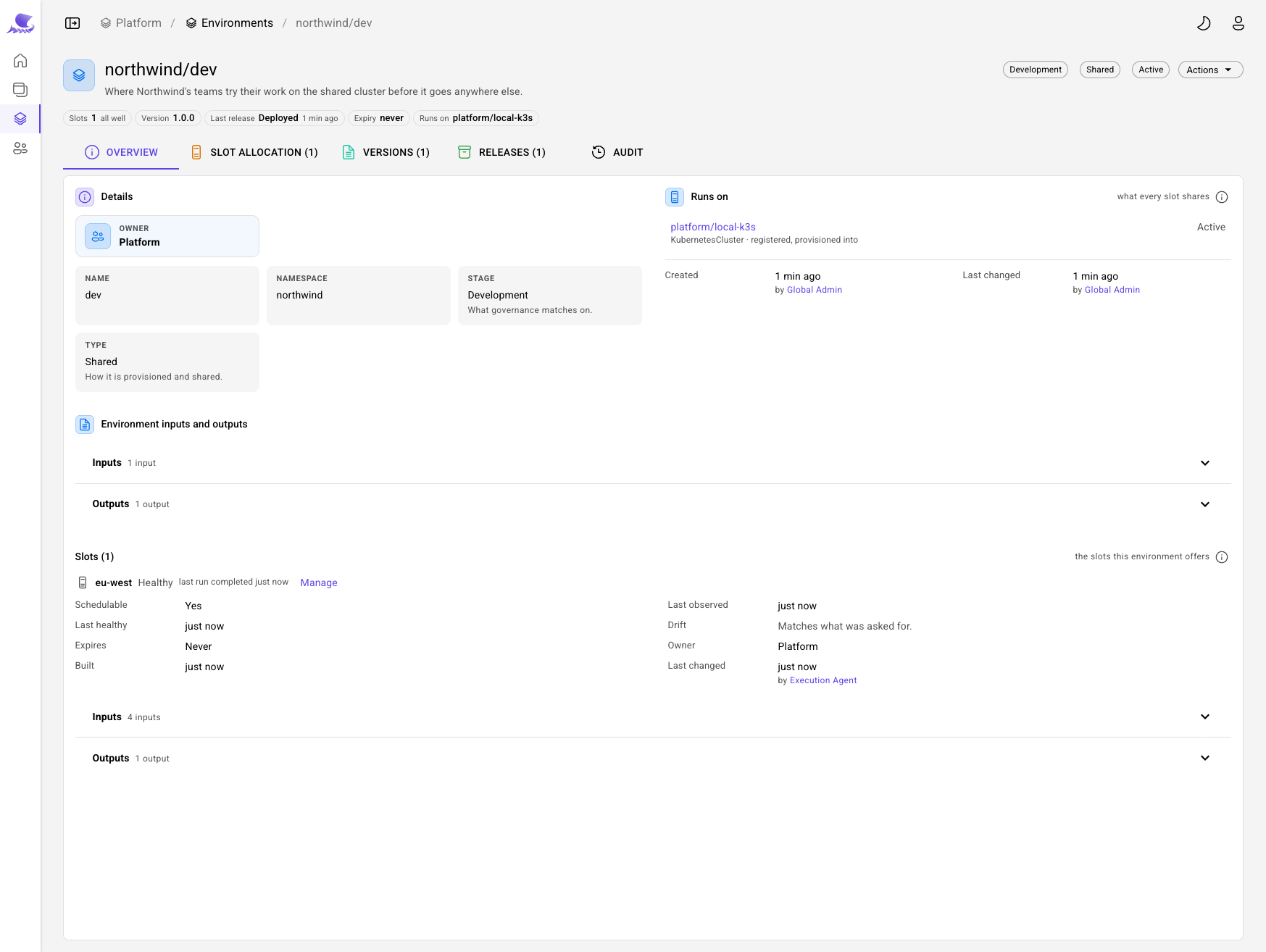Go to Environments breadcrumb
This screenshot has height=952, width=1266.
click(x=230, y=23)
